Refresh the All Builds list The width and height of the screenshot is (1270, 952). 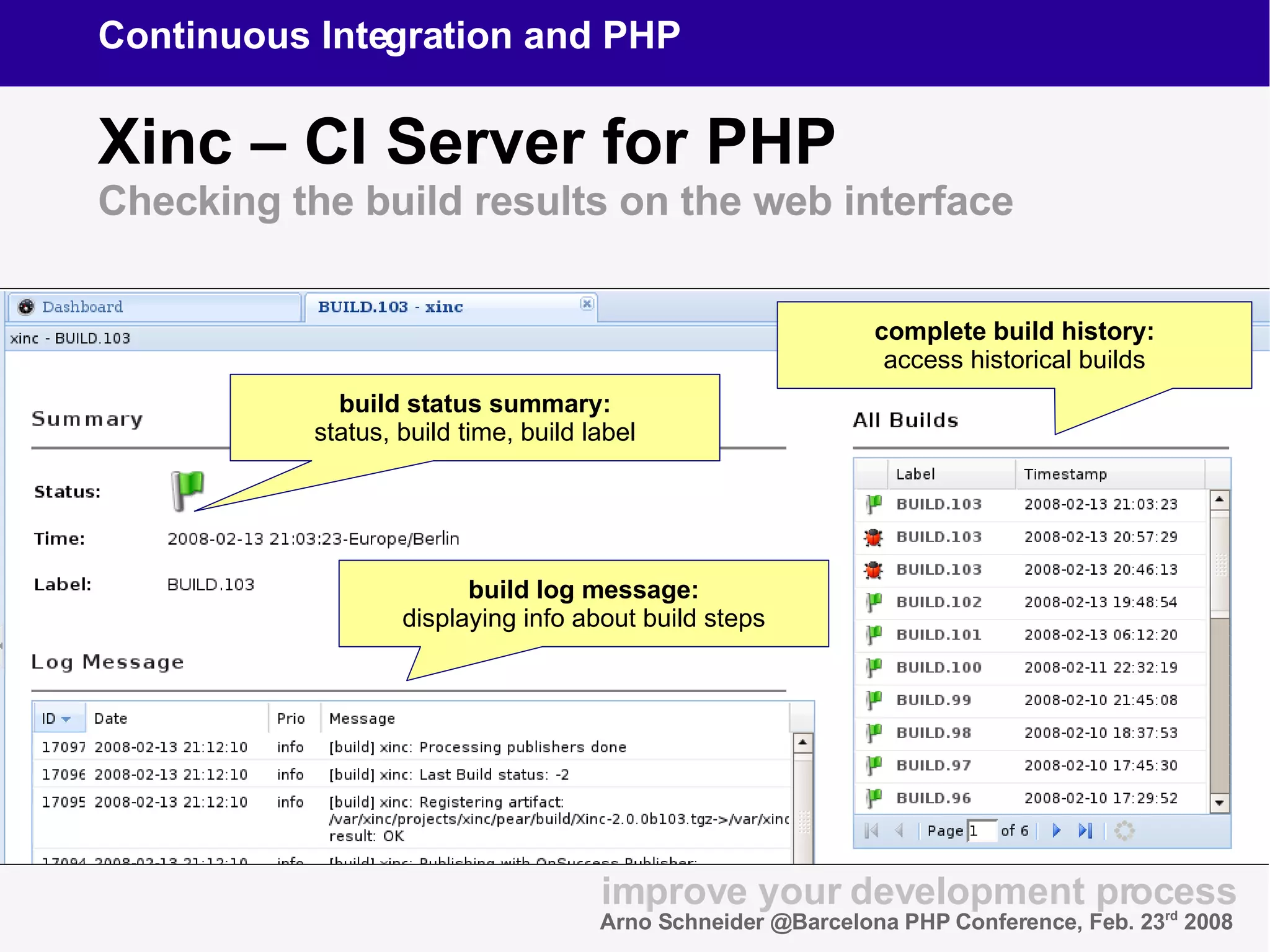click(x=1124, y=830)
